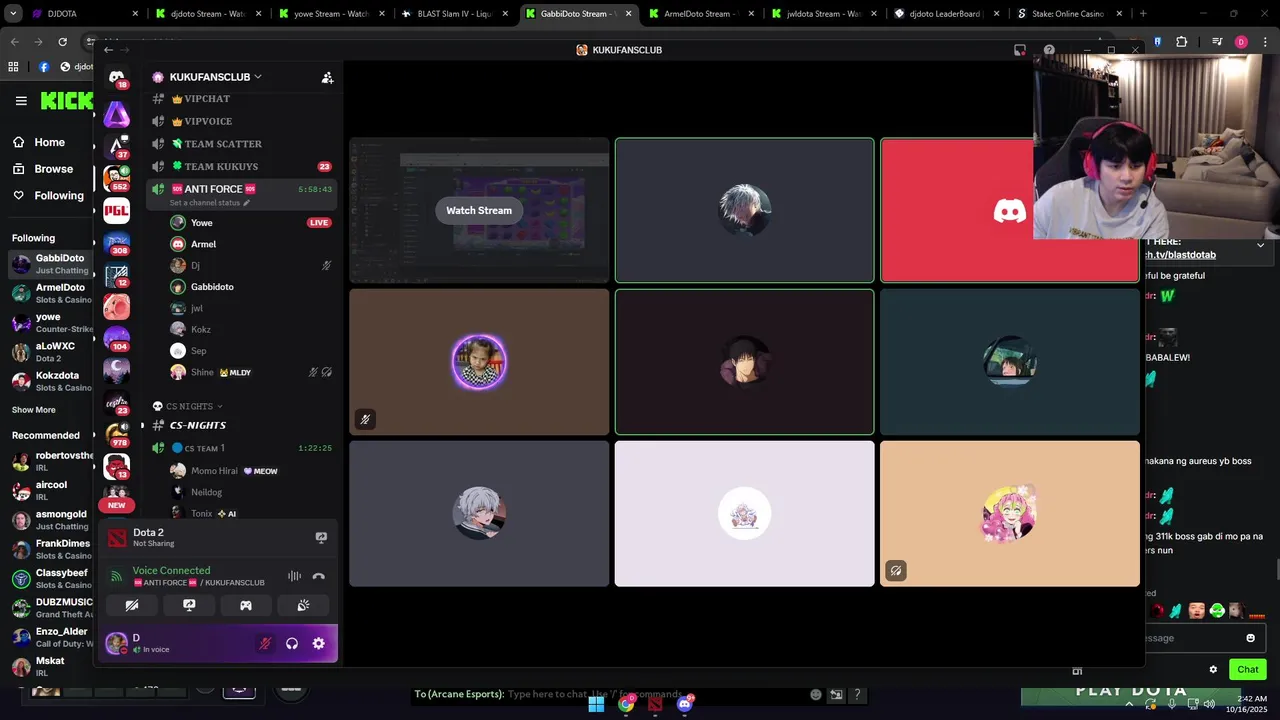The width and height of the screenshot is (1280, 720).
Task: Click Discord back navigation arrow
Action: tap(109, 50)
